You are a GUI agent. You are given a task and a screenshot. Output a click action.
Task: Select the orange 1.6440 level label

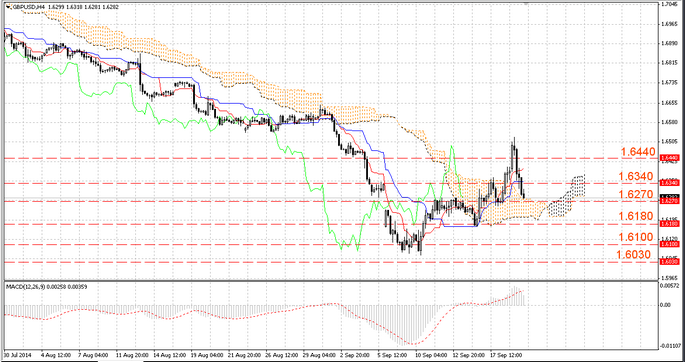pyautogui.click(x=638, y=152)
